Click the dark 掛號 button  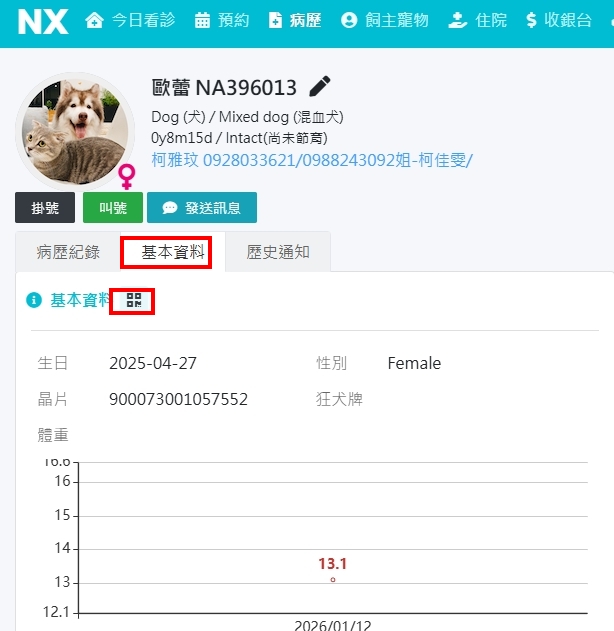coord(45,208)
